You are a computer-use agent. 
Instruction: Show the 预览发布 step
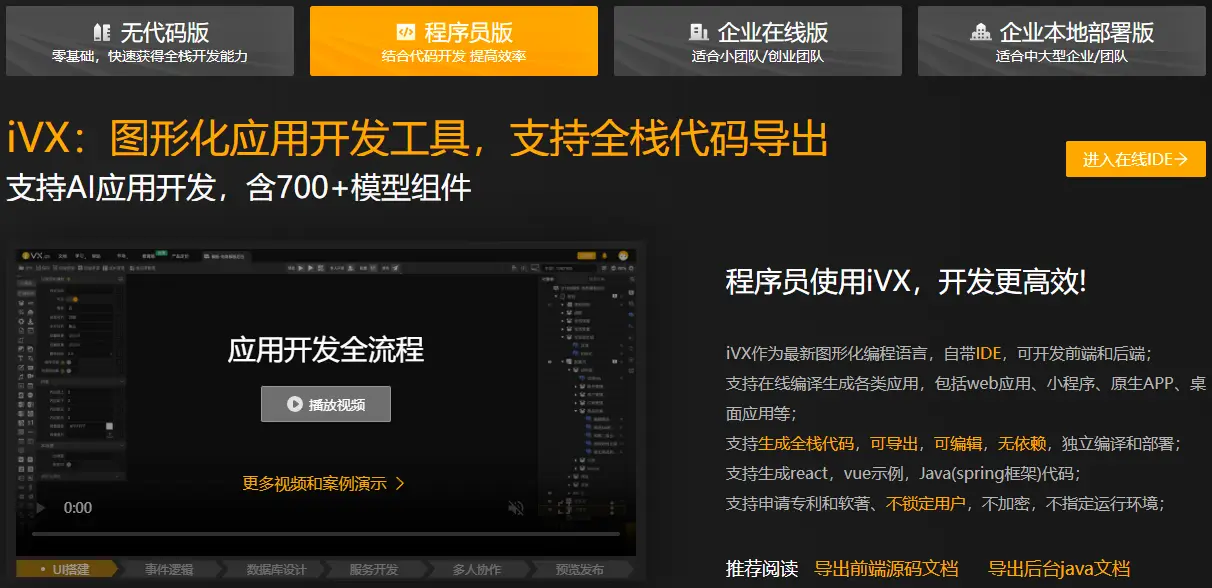[580, 570]
